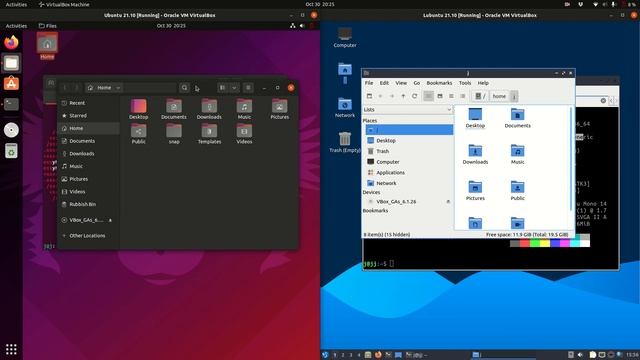Click the terminal prompt behind PCManFM
Viewport: 640px width, 360px height.
tap(378, 264)
